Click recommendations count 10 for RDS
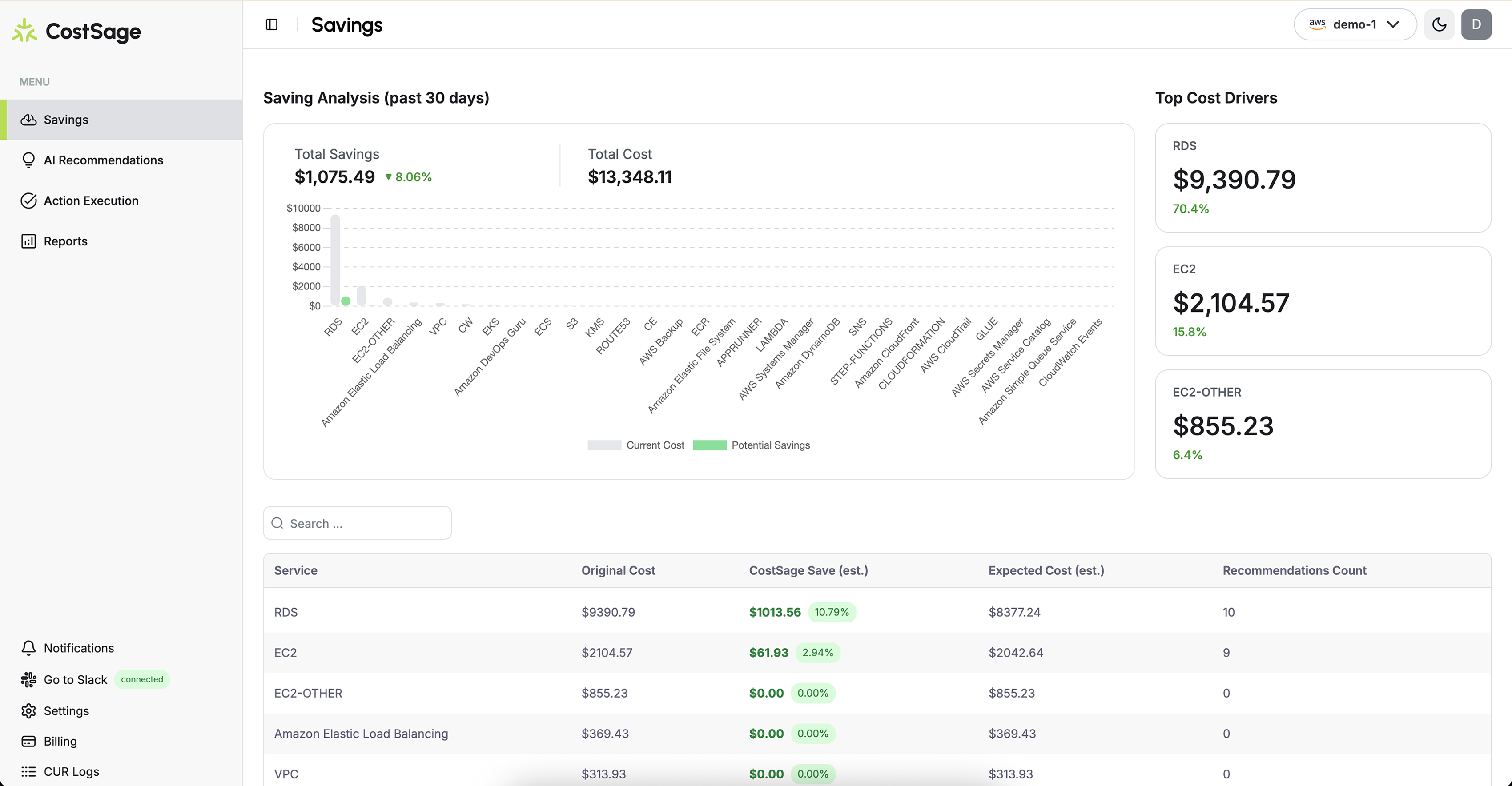This screenshot has width=1512, height=786. (x=1228, y=612)
